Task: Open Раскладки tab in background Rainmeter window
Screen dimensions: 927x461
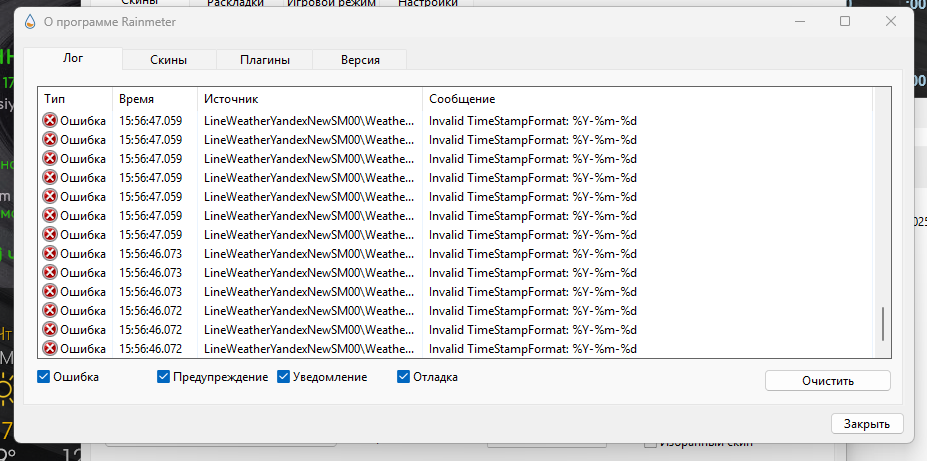Action: click(235, 4)
